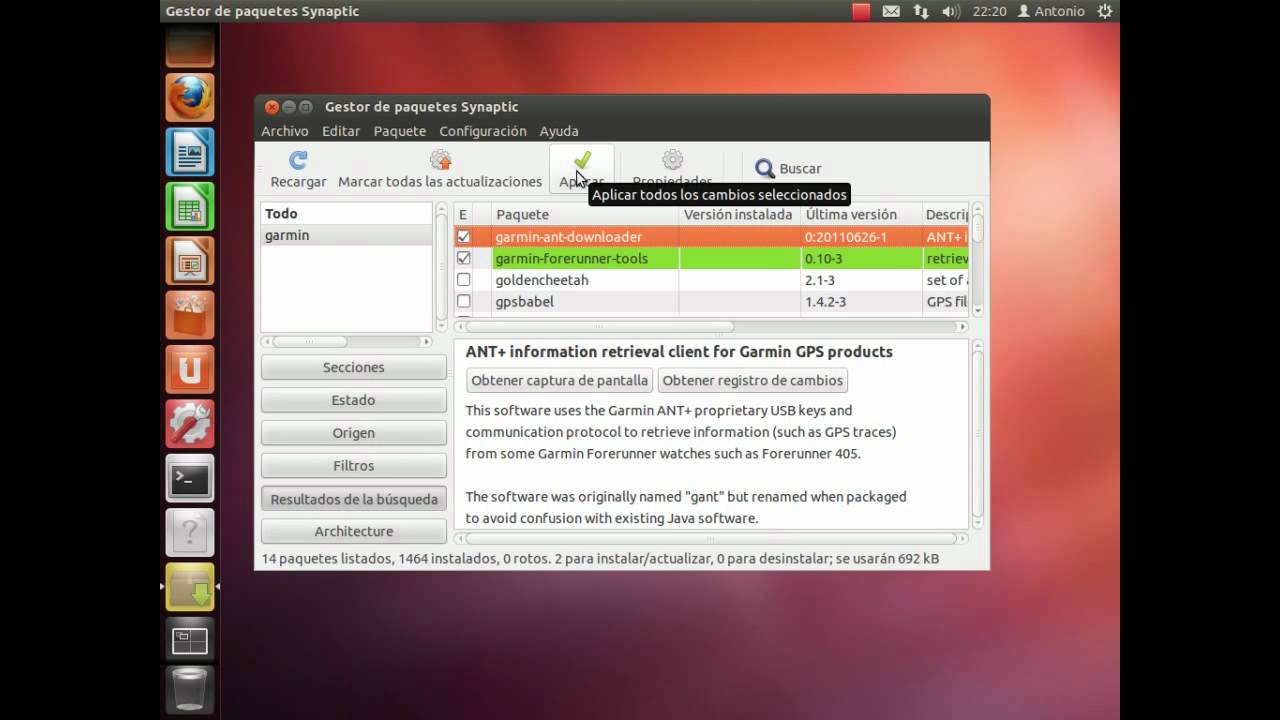This screenshot has width=1280, height=720.
Task: Click the help question-mark dock icon
Action: [x=190, y=533]
